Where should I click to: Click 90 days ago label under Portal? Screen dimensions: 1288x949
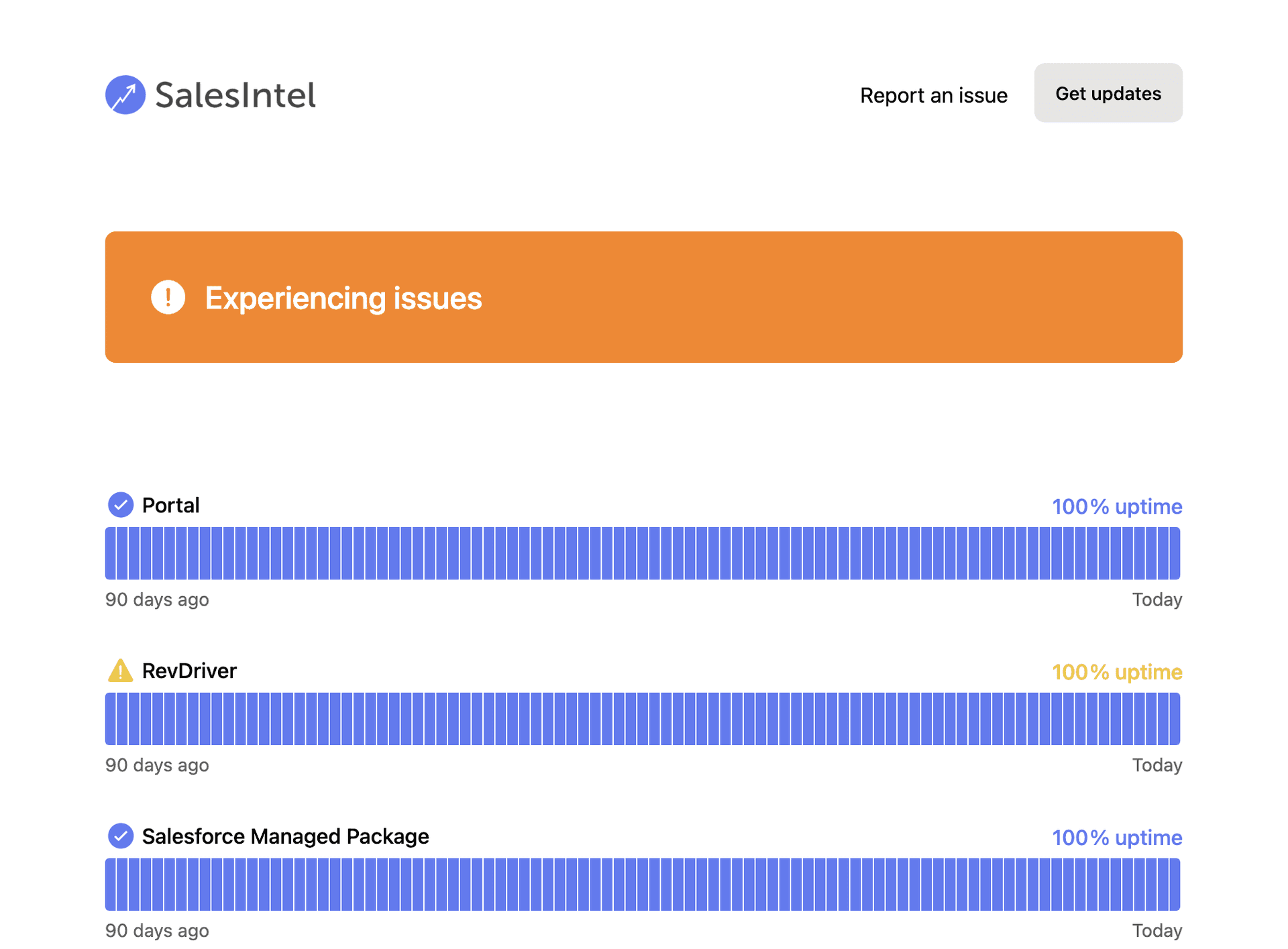tap(157, 600)
